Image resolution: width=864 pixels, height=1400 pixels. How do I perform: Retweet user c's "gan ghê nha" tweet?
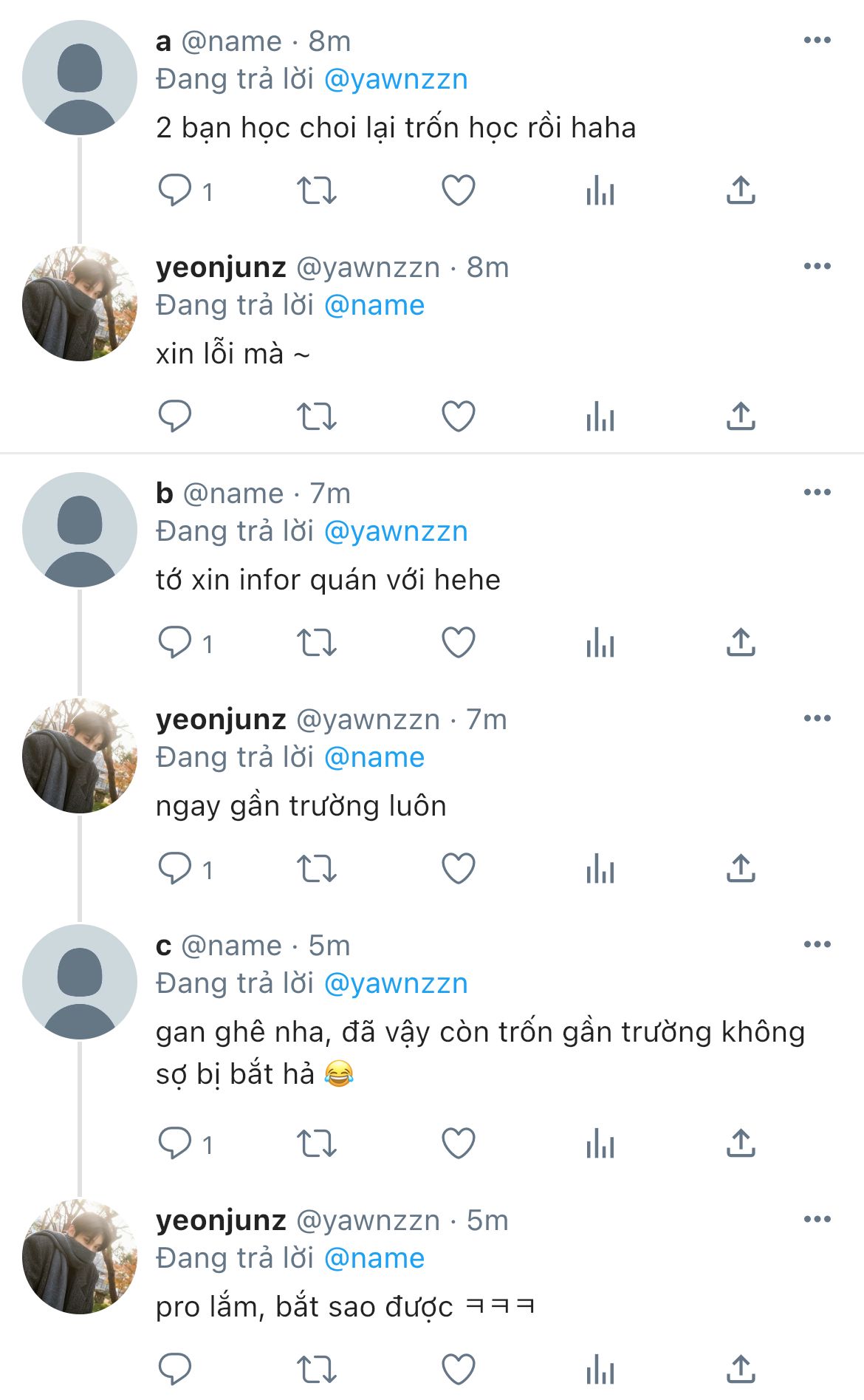[317, 1144]
